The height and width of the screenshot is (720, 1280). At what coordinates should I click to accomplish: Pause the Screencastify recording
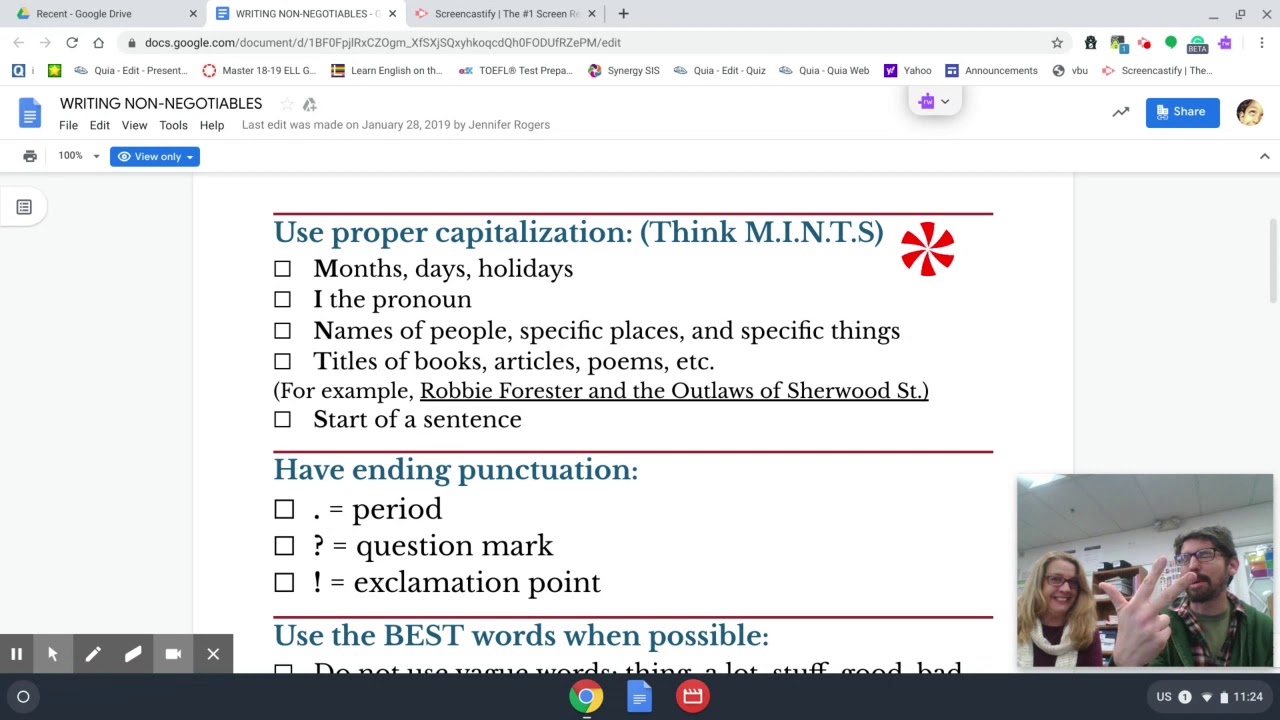click(16, 654)
